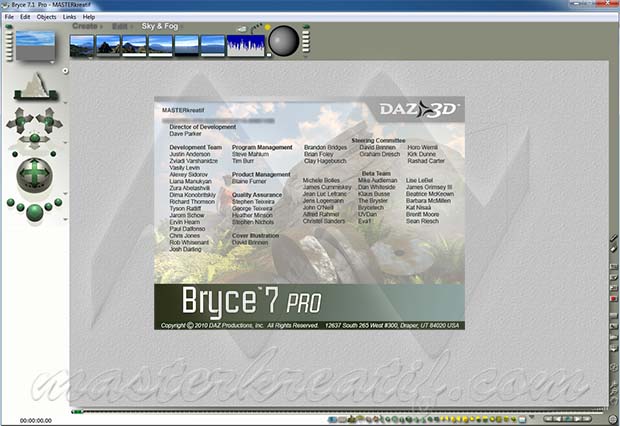This screenshot has height=426, width=620.
Task: Click the right camera cross arrows control
Action: (49, 120)
